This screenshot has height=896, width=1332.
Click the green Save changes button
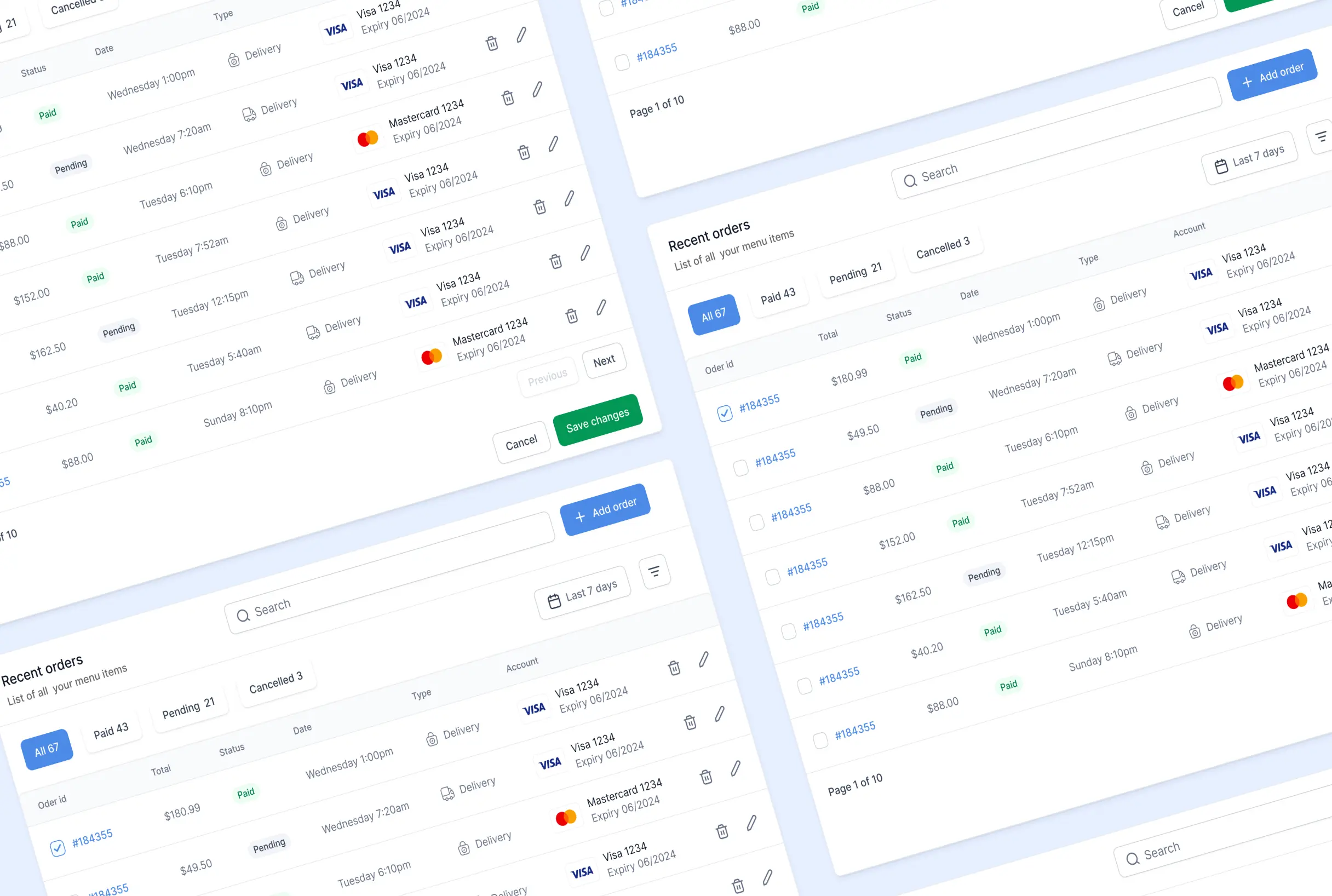(x=598, y=420)
